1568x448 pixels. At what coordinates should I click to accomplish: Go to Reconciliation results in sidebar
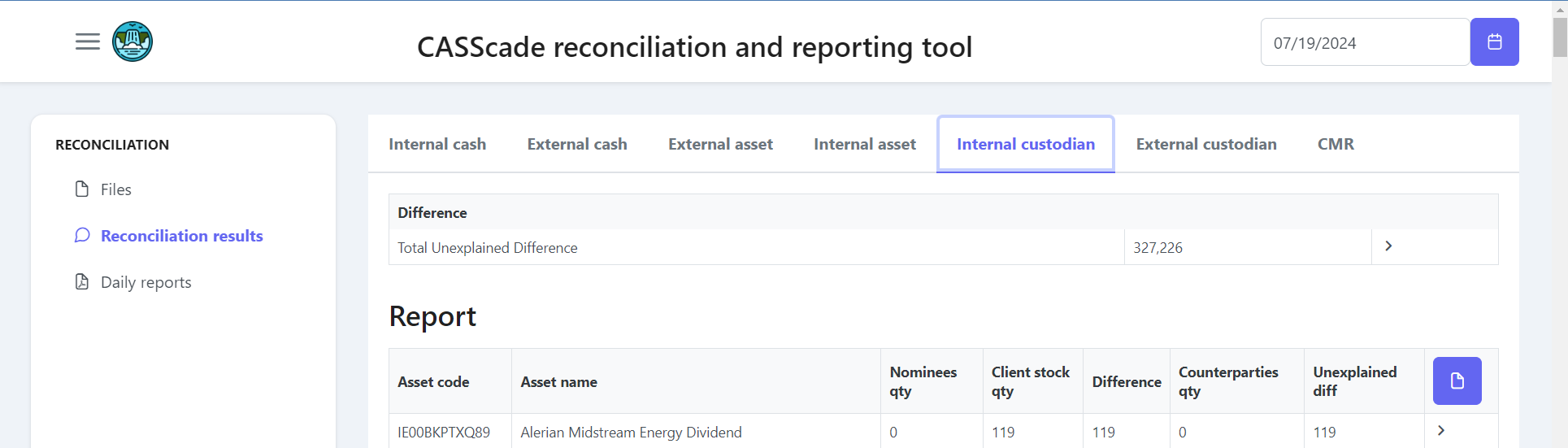click(181, 236)
